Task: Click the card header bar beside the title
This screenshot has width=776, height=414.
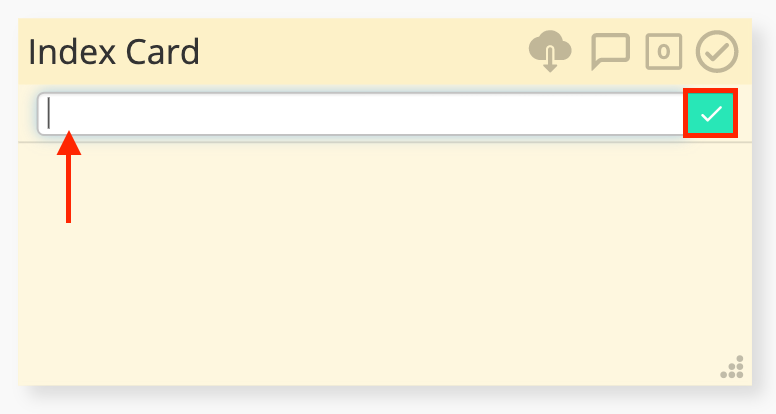Action: pos(361,51)
